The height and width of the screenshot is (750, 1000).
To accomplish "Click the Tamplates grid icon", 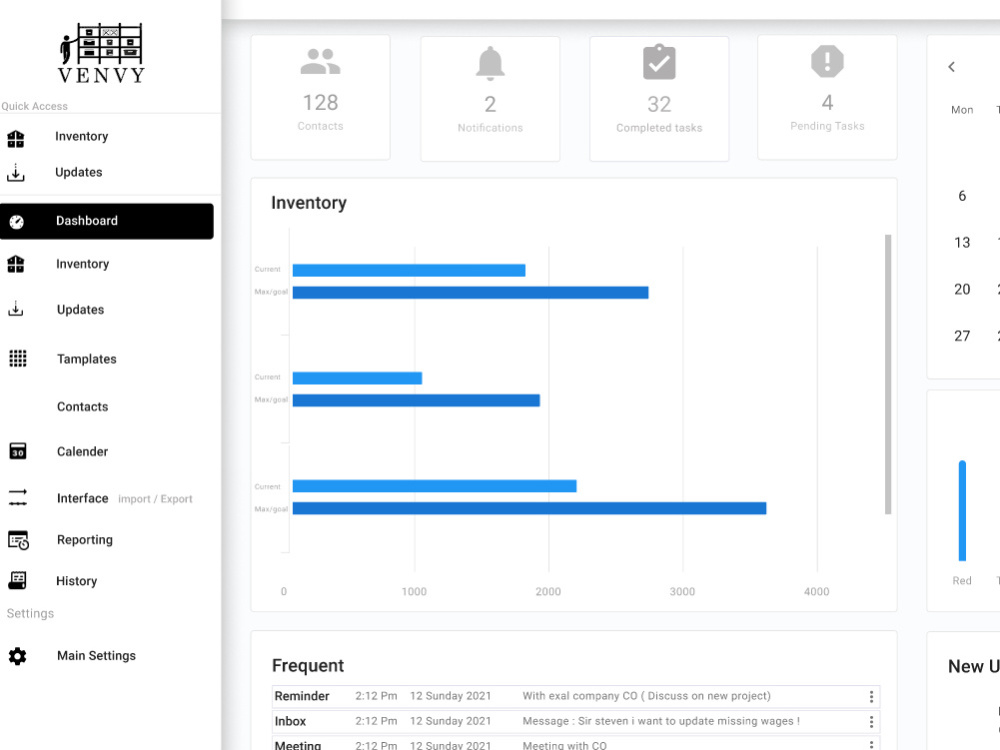I will pyautogui.click(x=18, y=358).
